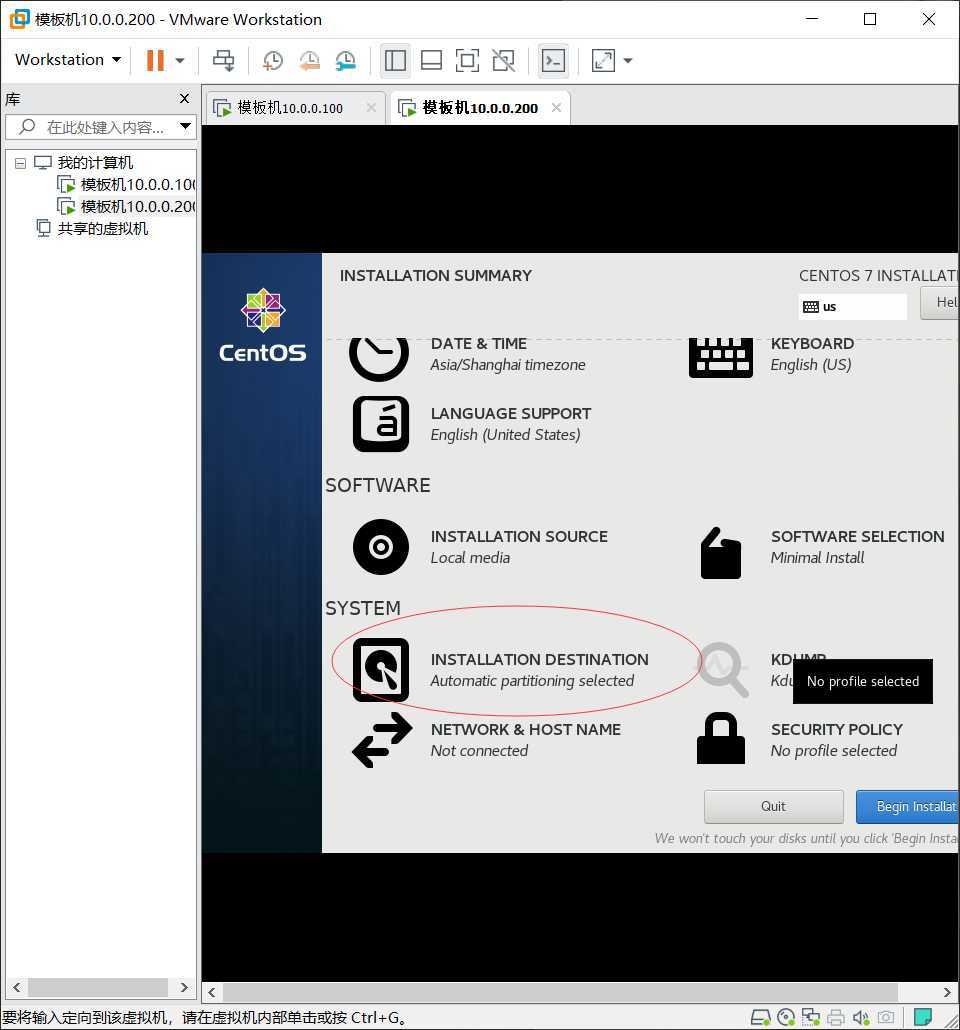Close the 模板机10.0.0.100 tab
The image size is (960, 1030).
[x=371, y=107]
